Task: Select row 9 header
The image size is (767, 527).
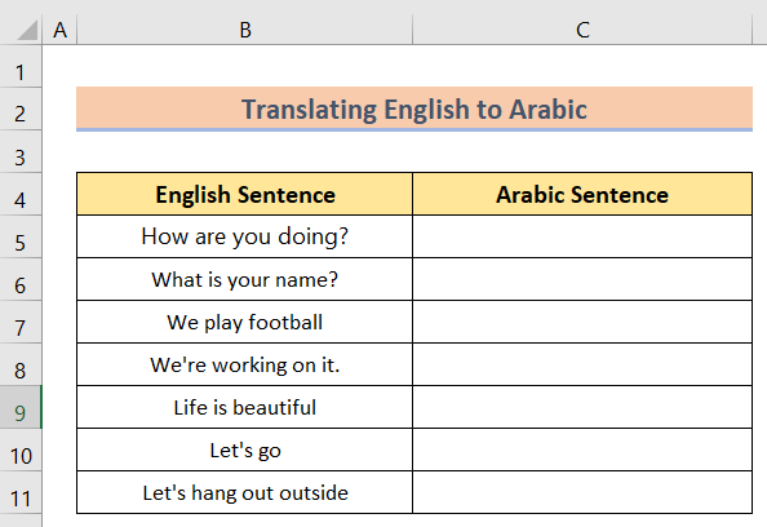Action: pos(21,413)
